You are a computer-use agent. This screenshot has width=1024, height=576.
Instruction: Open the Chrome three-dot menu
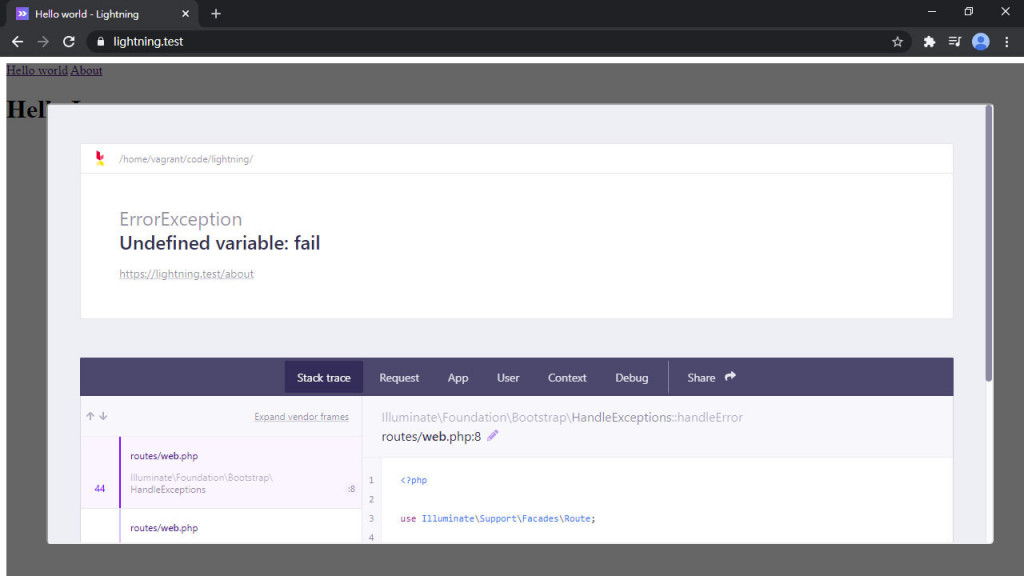click(x=1006, y=42)
